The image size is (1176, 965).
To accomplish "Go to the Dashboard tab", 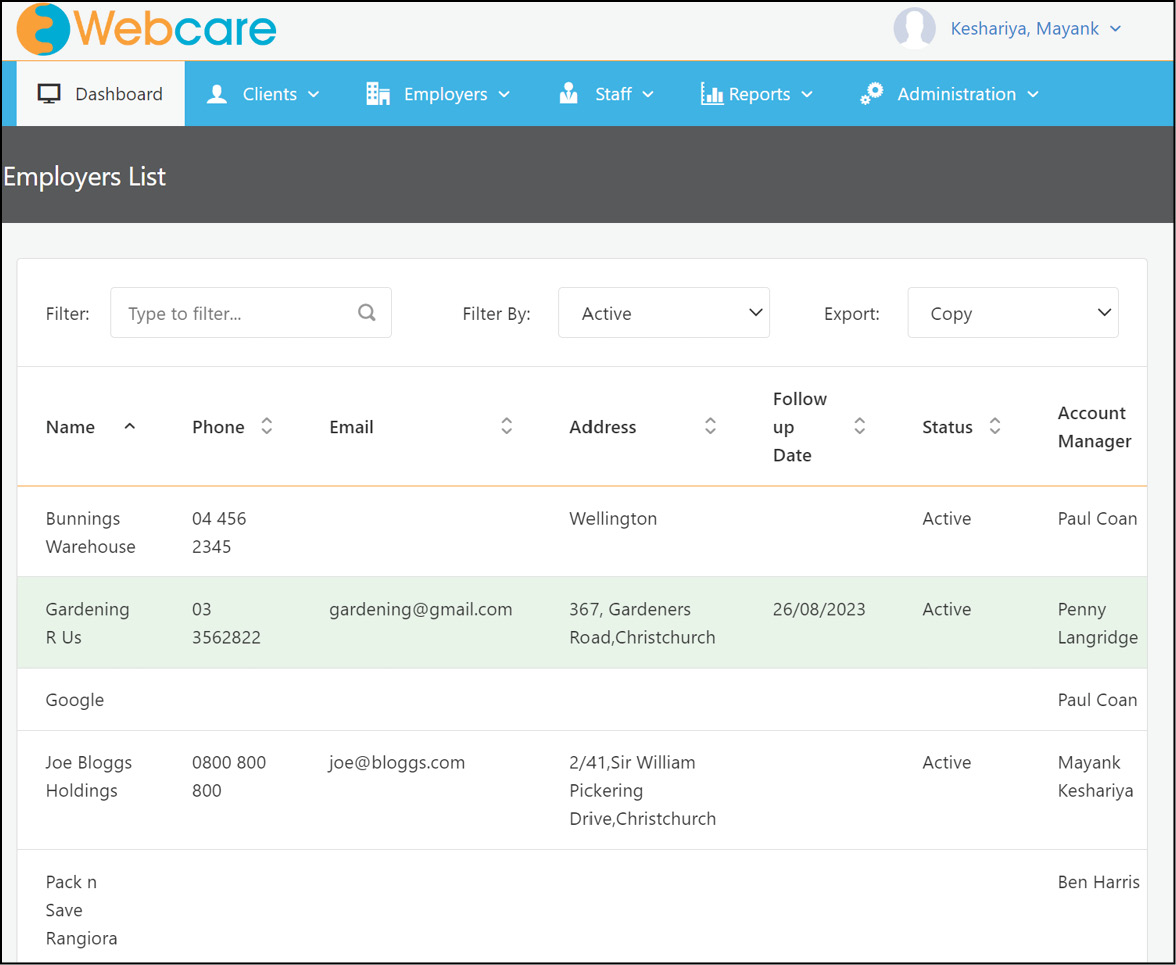I will pyautogui.click(x=100, y=94).
